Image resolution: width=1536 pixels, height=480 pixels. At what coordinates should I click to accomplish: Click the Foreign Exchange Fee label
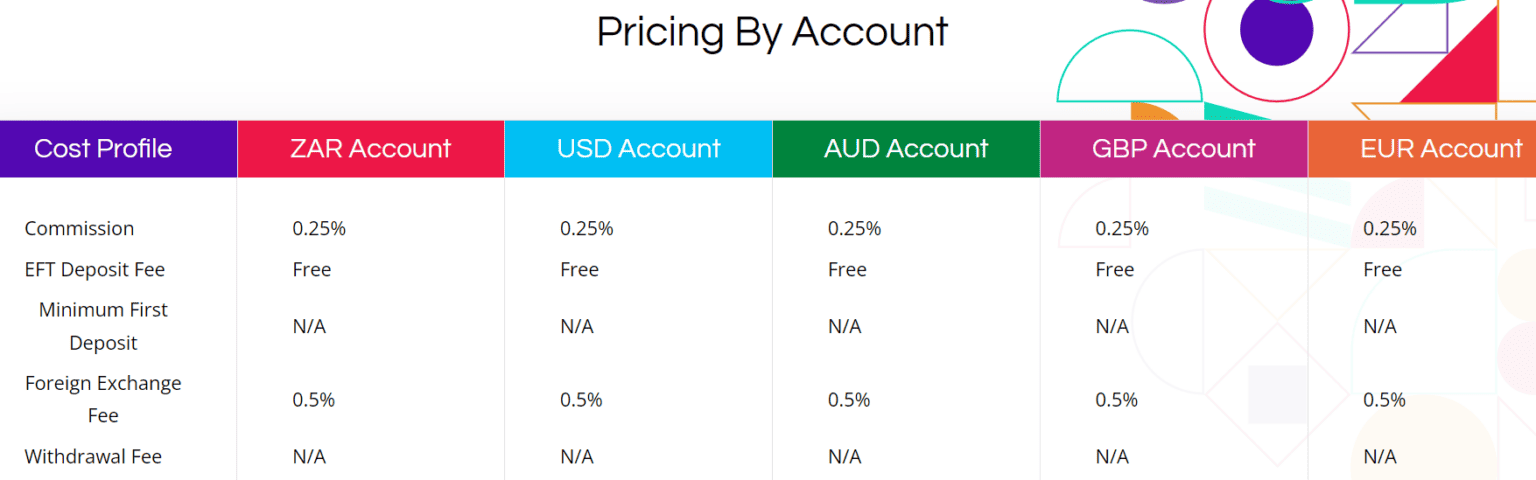click(103, 399)
